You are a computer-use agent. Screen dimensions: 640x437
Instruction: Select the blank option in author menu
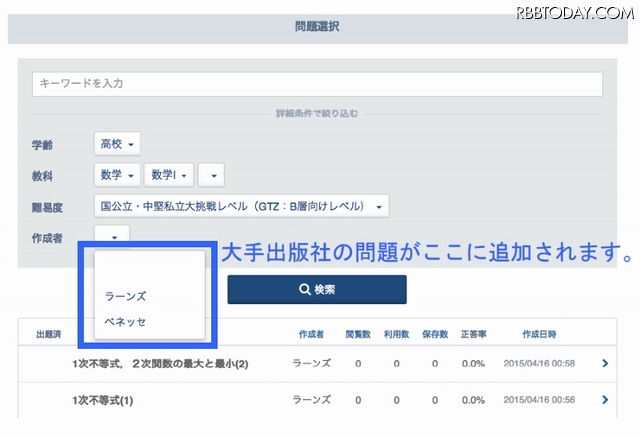tap(149, 270)
